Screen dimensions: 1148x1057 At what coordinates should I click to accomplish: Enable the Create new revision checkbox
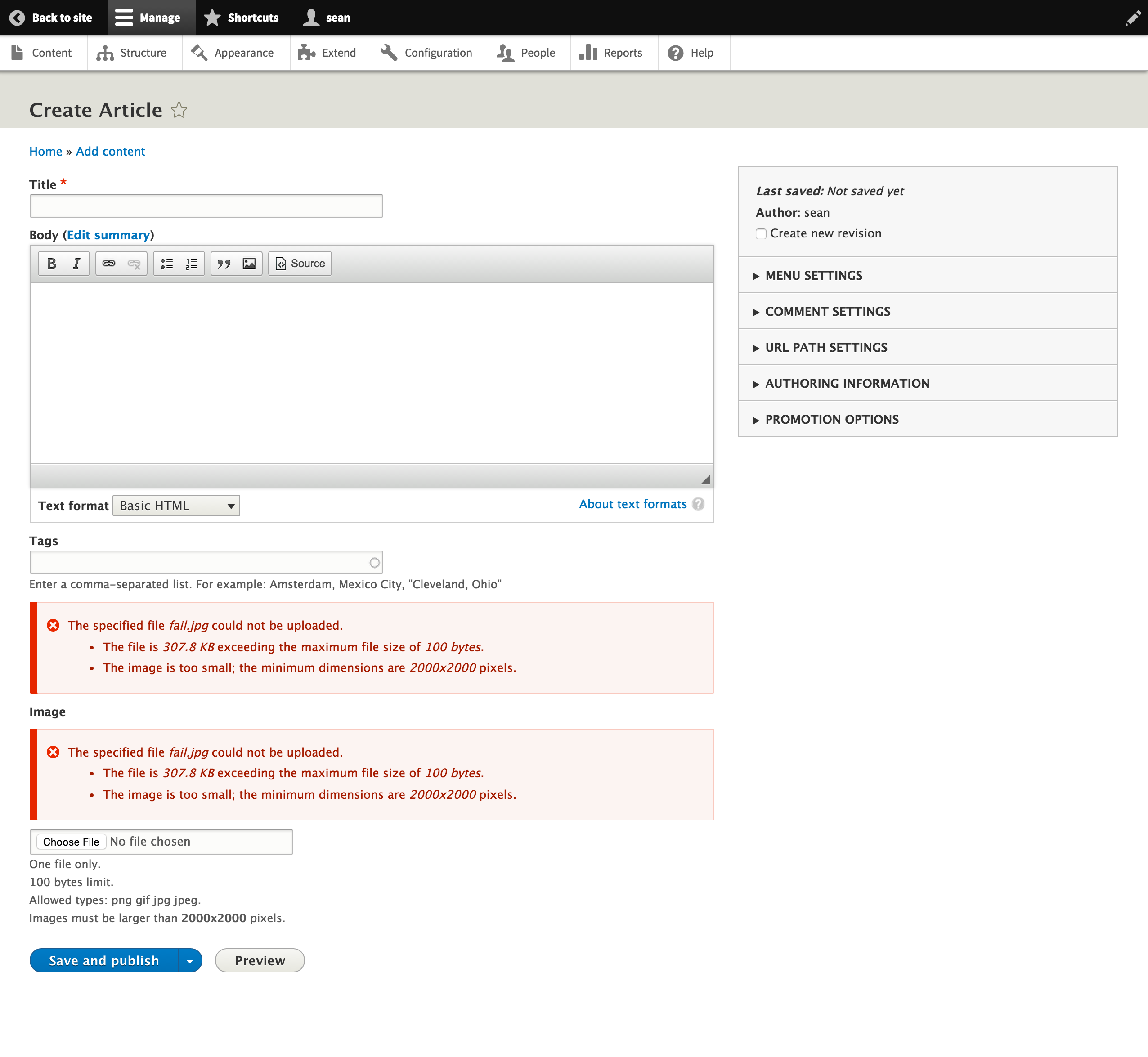coord(761,233)
